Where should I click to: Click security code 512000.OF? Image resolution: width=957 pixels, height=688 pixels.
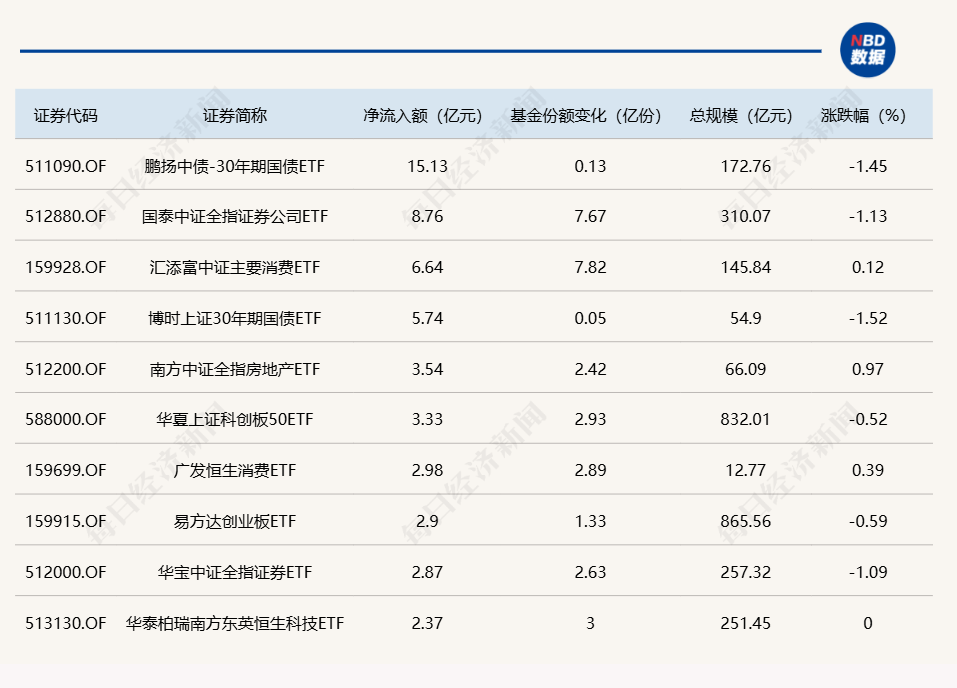(x=66, y=572)
